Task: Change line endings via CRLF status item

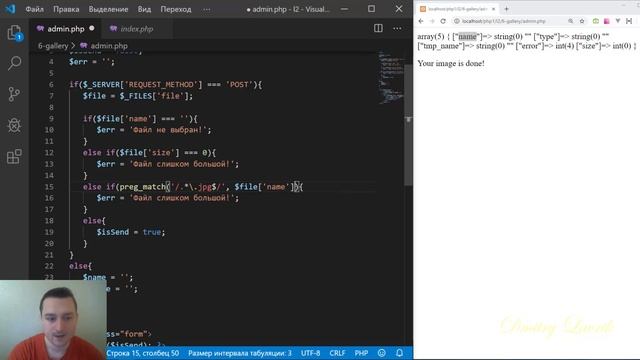Action: click(338, 353)
